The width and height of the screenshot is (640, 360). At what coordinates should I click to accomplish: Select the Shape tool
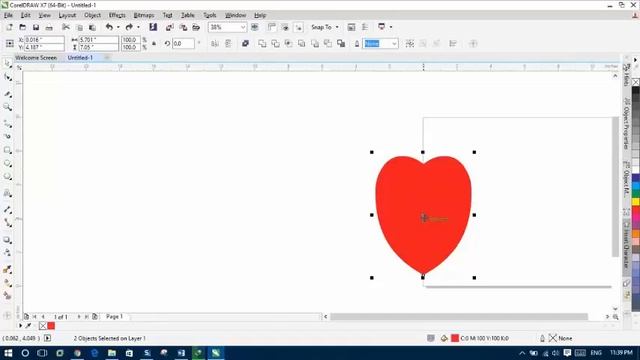pyautogui.click(x=8, y=77)
